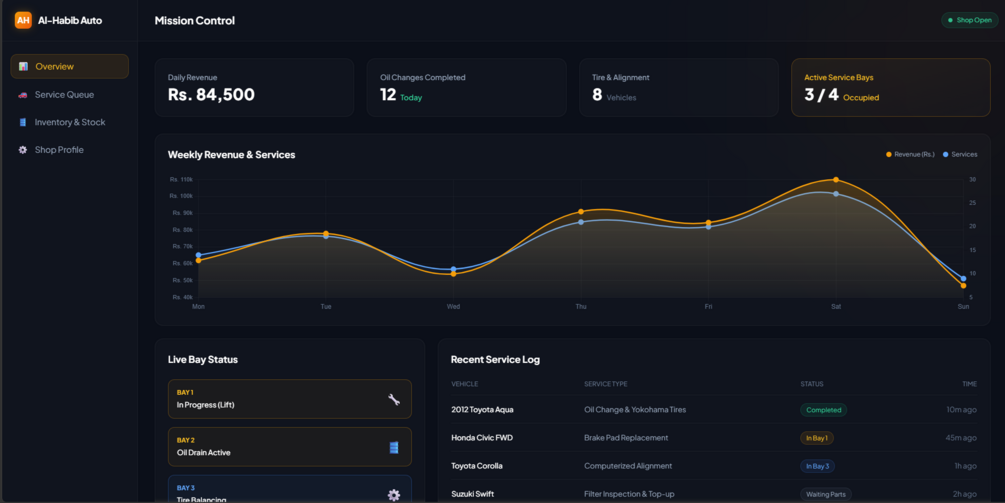The height and width of the screenshot is (503, 1005).
Task: Select the Saturday revenue peak data point
Action: click(x=836, y=180)
